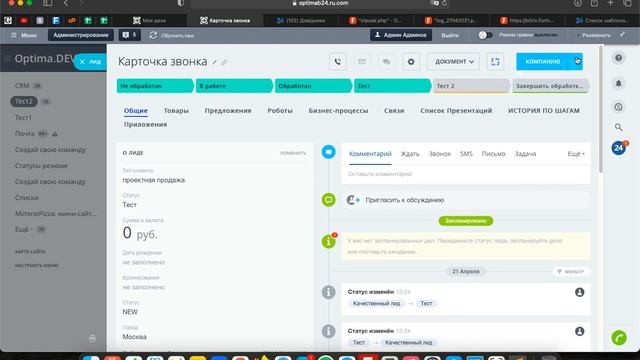640x360 pixels.
Task: Click the email envelope icon button
Action: click(362, 62)
